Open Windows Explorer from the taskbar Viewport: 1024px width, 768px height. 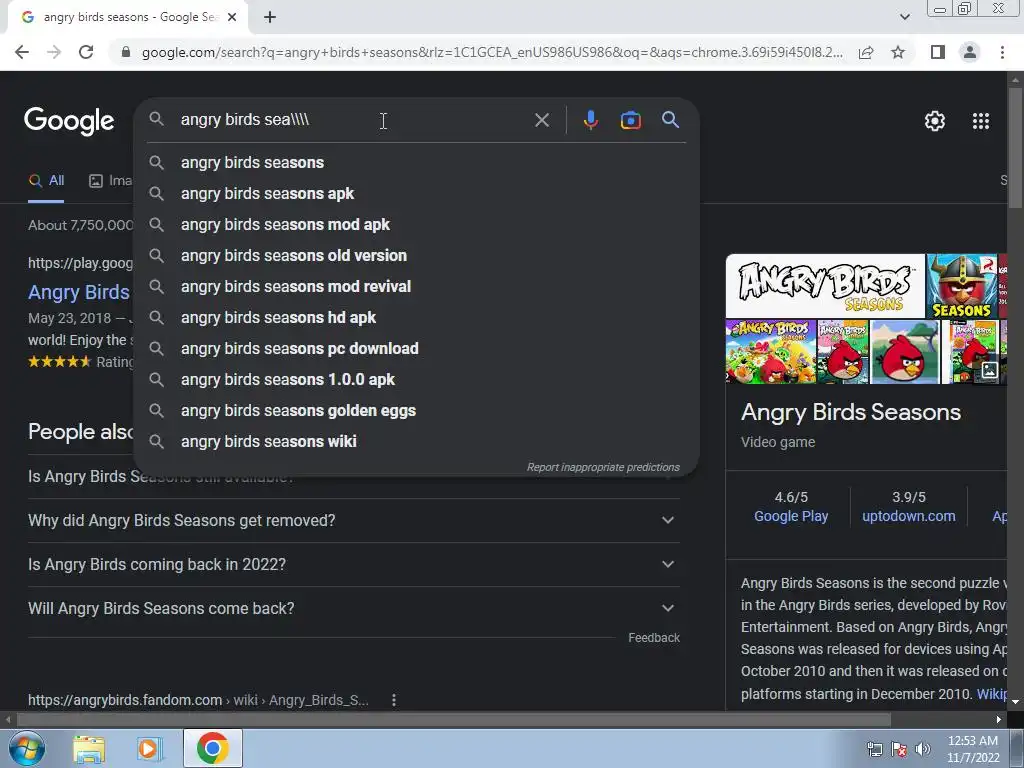[89, 749]
